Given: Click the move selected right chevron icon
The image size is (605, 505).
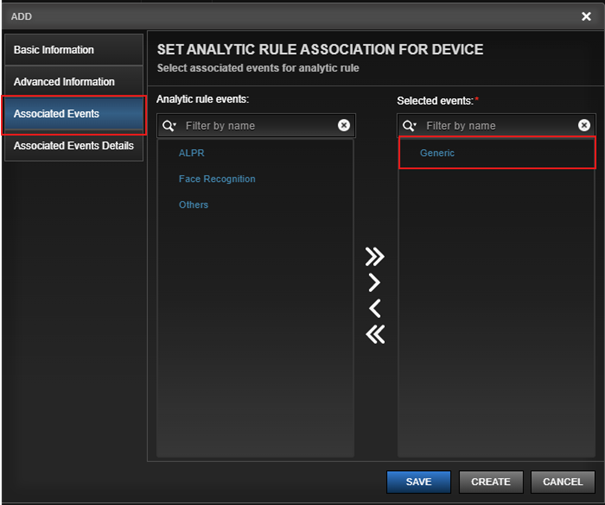Looking at the screenshot, I should point(374,282).
